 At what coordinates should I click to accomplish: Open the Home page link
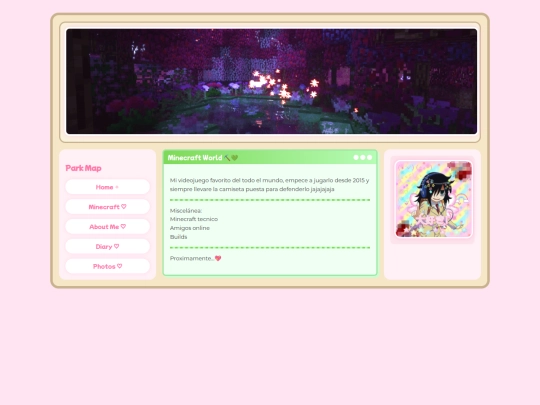pos(107,187)
